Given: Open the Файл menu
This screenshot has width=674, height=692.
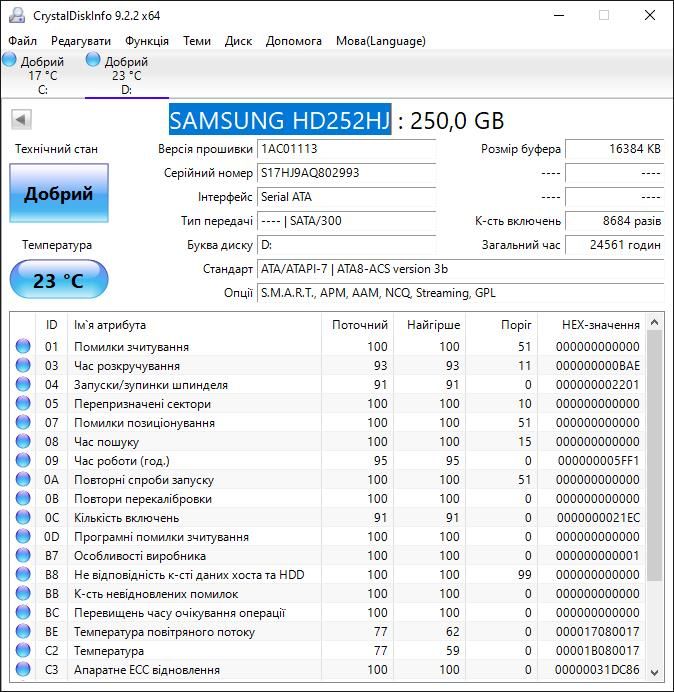Looking at the screenshot, I should click(x=23, y=41).
